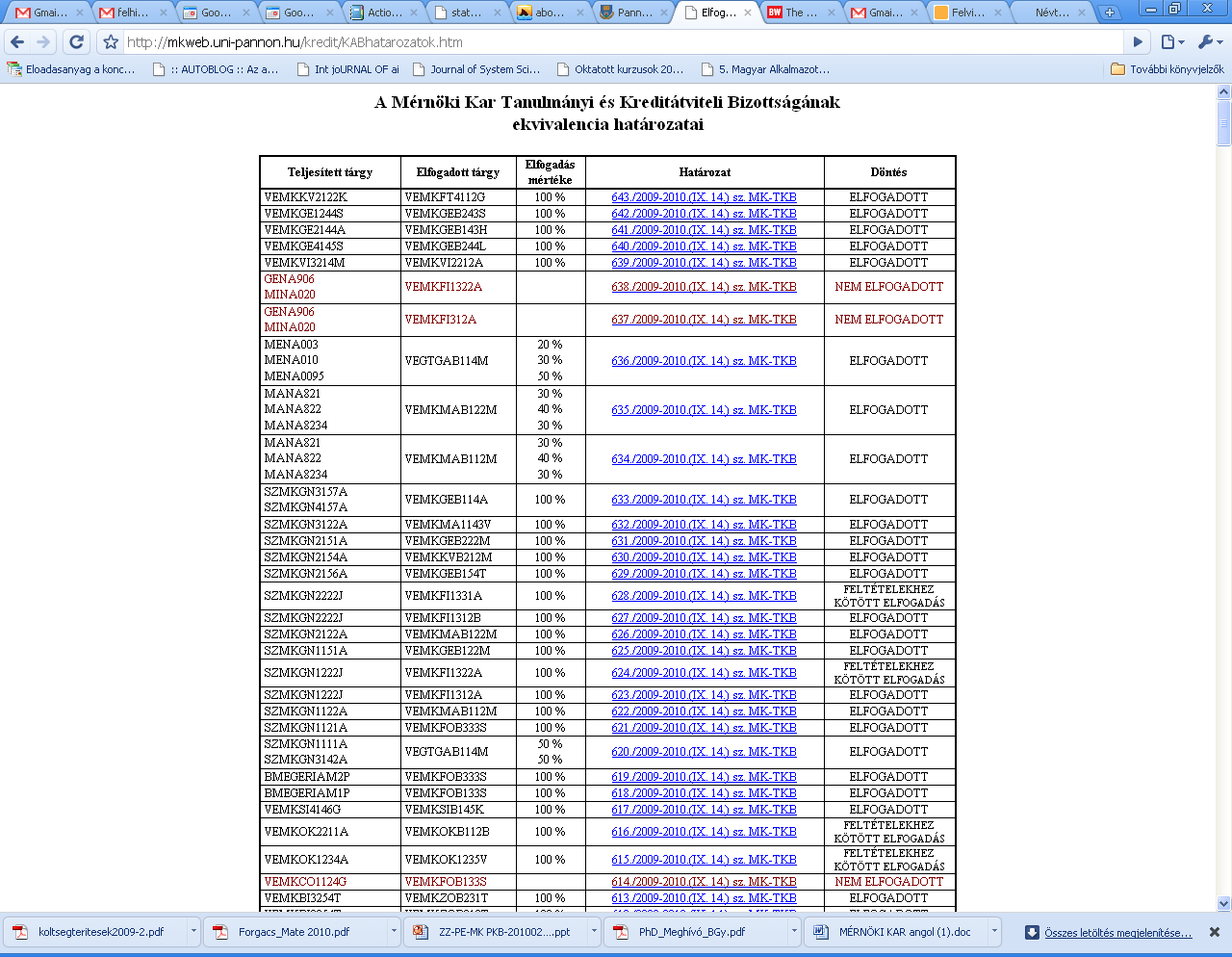Screen dimensions: 1232x957
Task: Expand options for PhD_Meghívó_BGy.pdf download
Action: click(794, 932)
